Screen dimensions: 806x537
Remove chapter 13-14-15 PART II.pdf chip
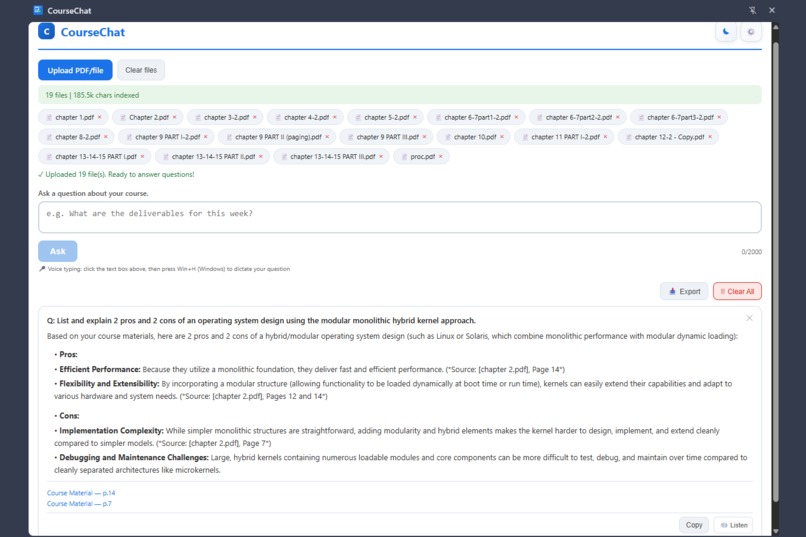pyautogui.click(x=261, y=157)
